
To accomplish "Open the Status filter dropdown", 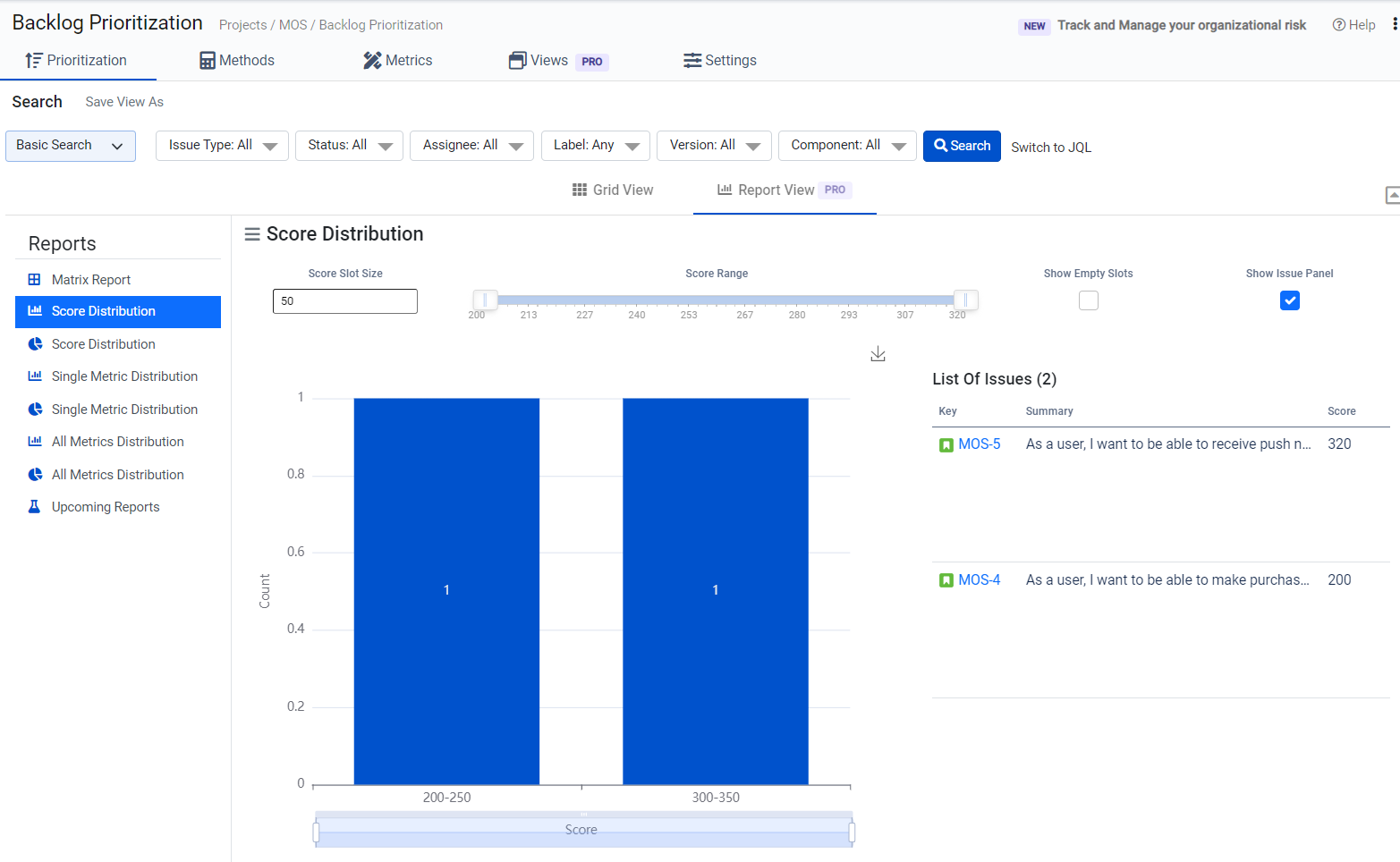I will tap(349, 146).
